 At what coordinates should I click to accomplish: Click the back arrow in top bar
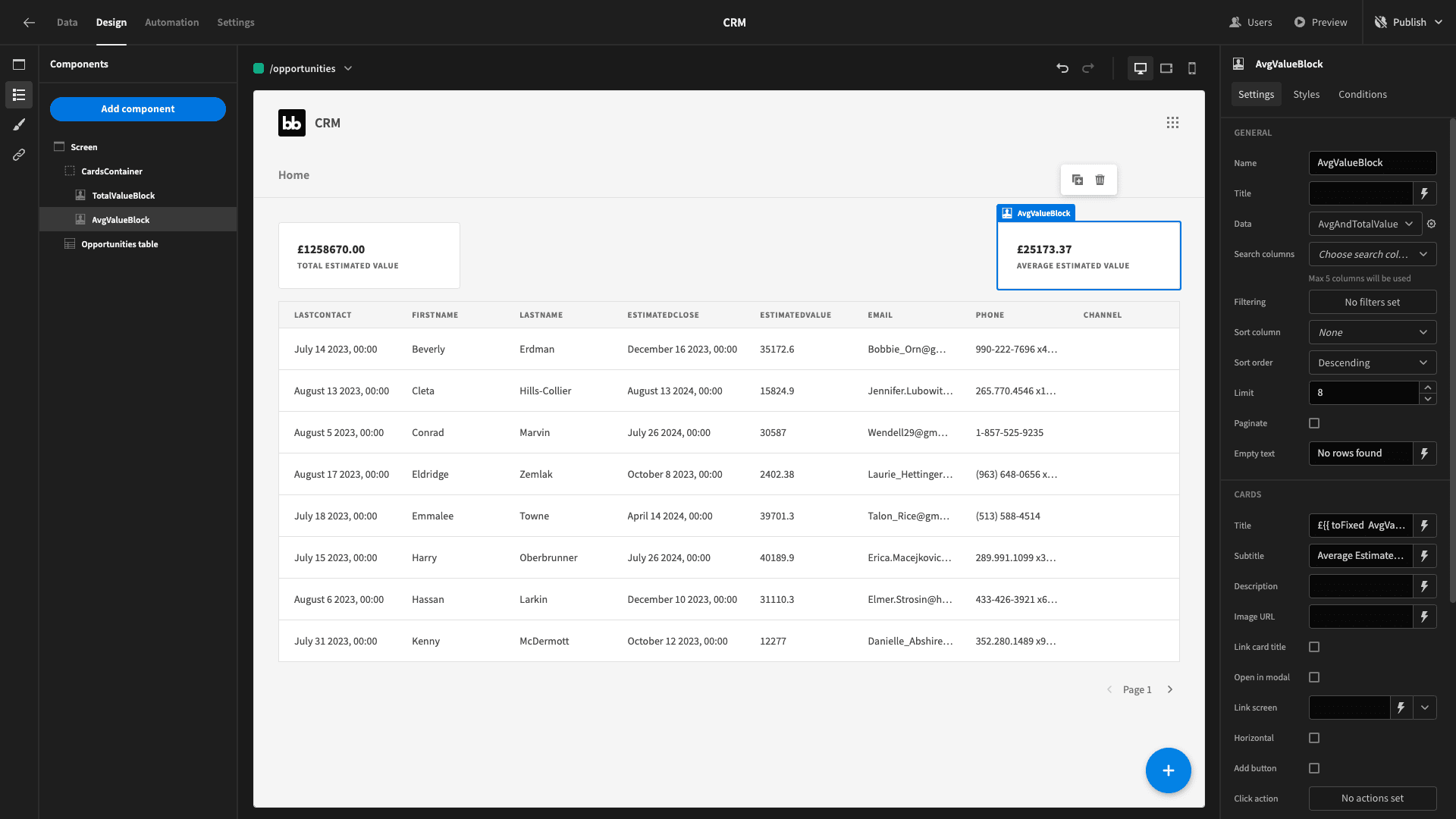click(x=29, y=23)
